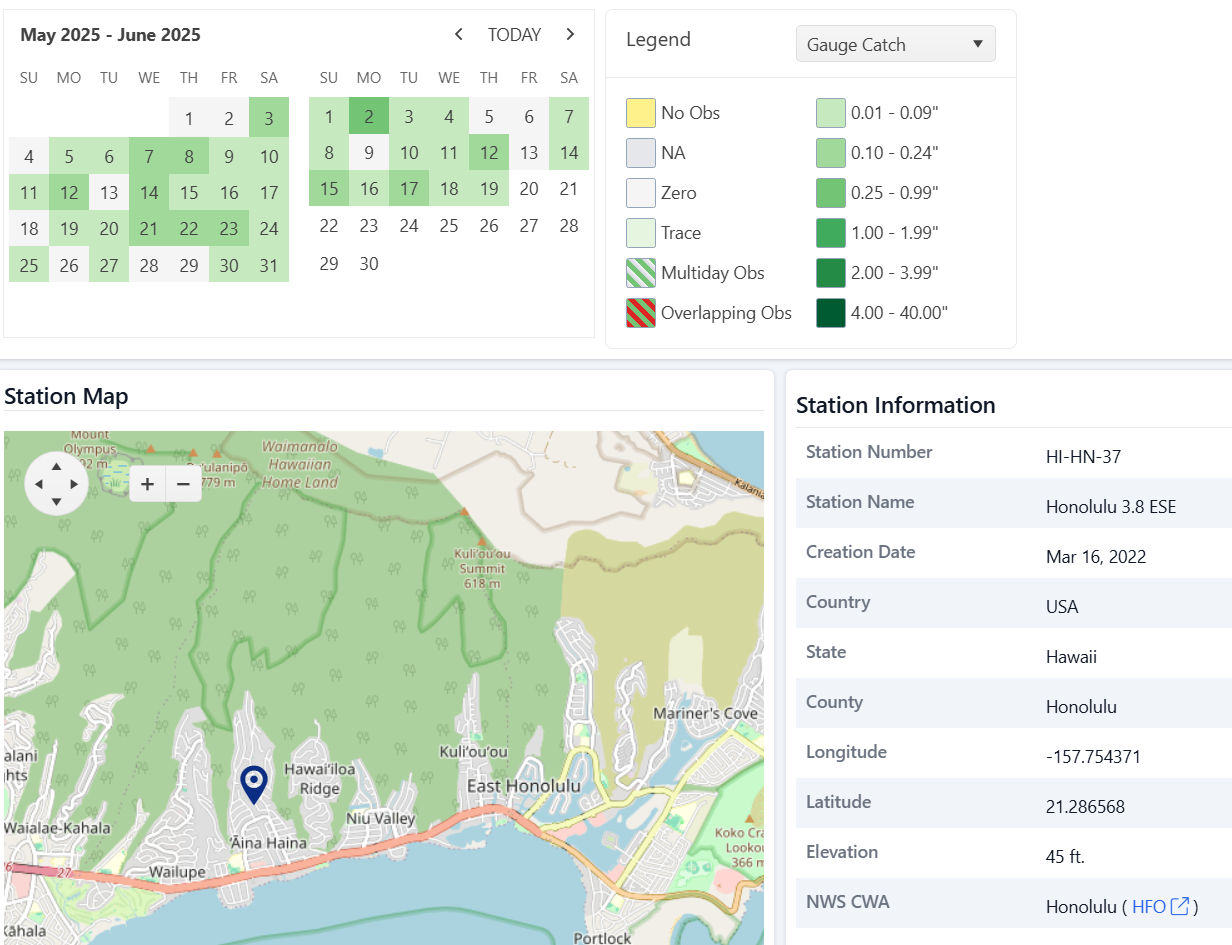Click the blue station location pin
This screenshot has width=1232, height=945.
coord(254,783)
